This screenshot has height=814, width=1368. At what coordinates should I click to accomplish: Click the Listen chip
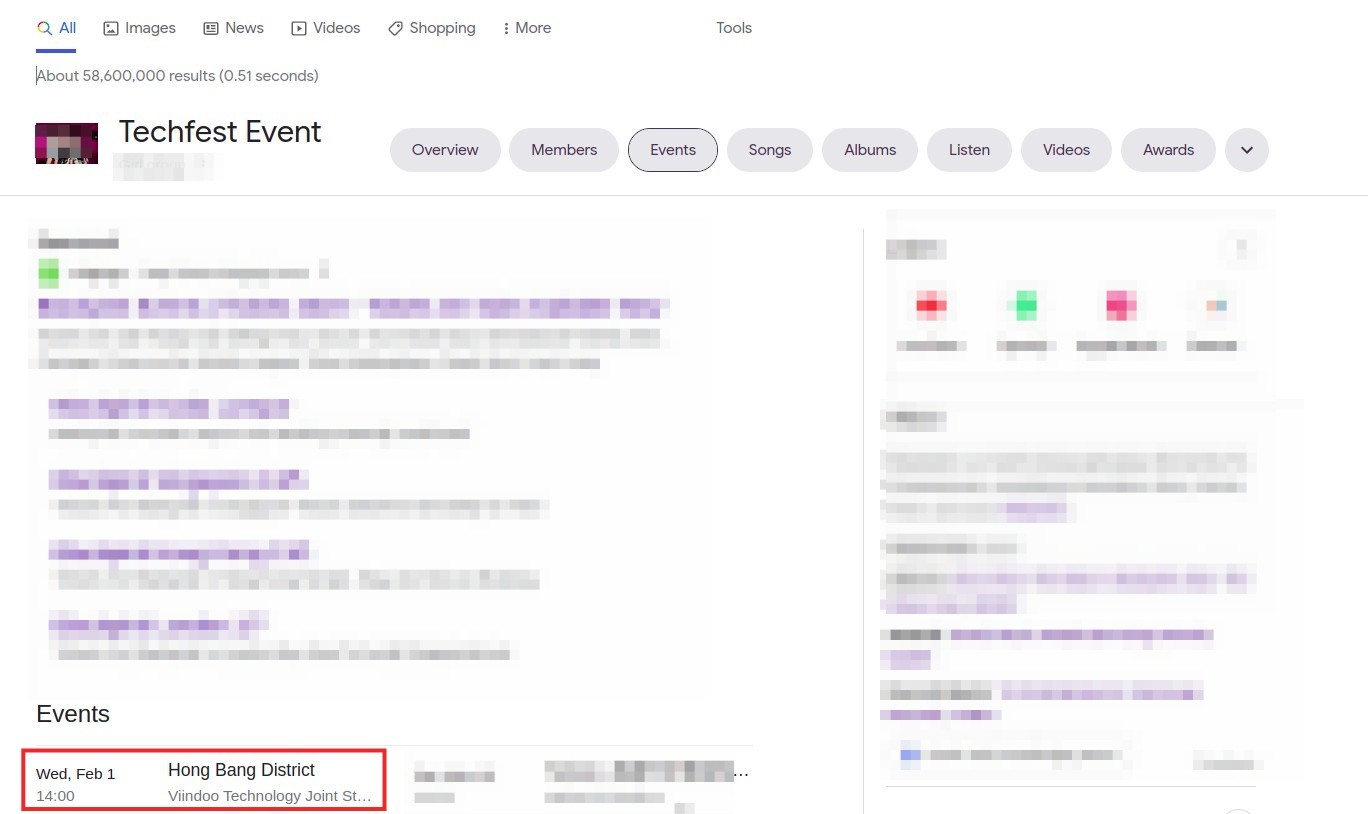[x=969, y=150]
